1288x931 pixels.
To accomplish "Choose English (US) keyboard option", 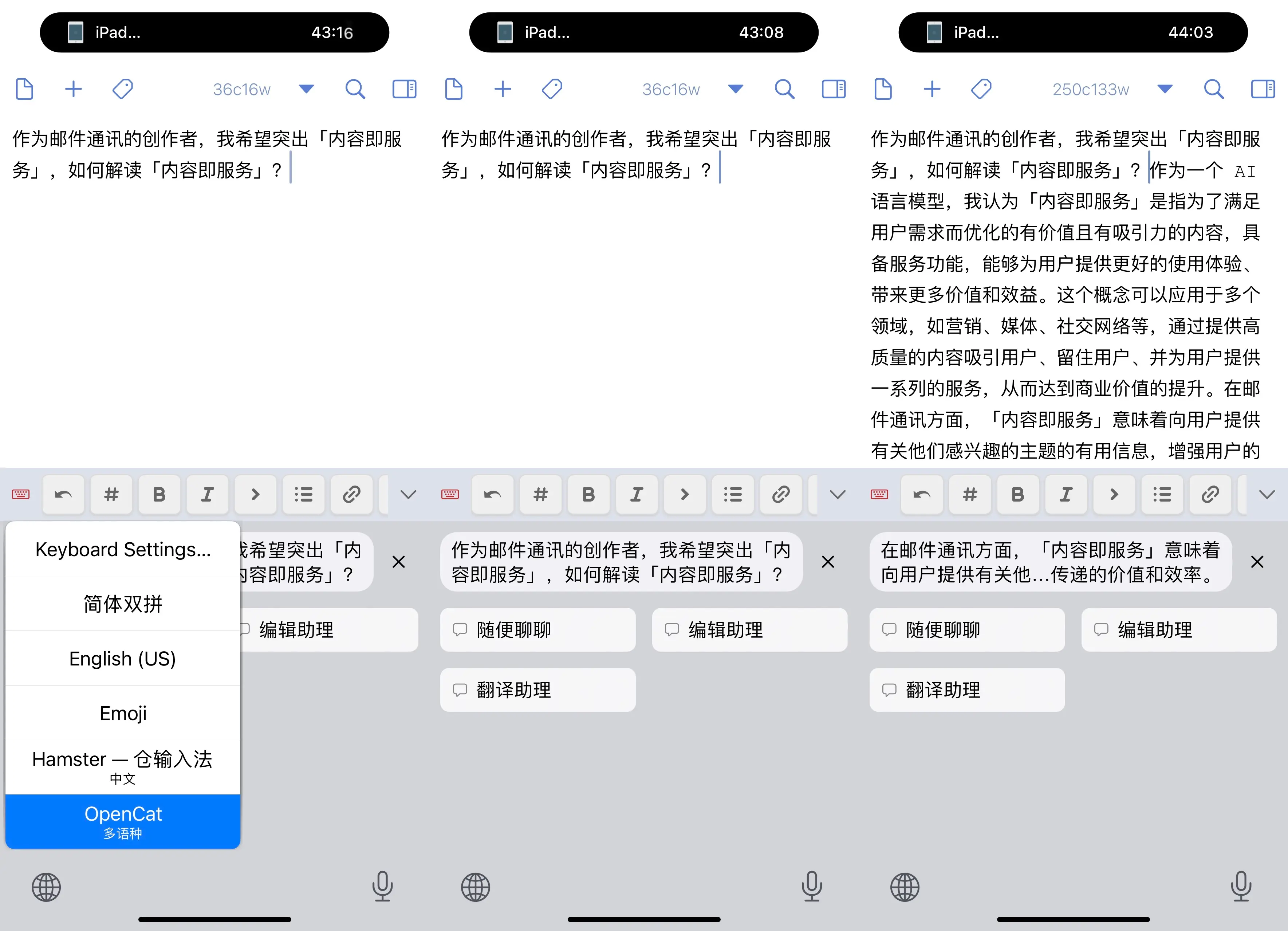I will coord(123,658).
